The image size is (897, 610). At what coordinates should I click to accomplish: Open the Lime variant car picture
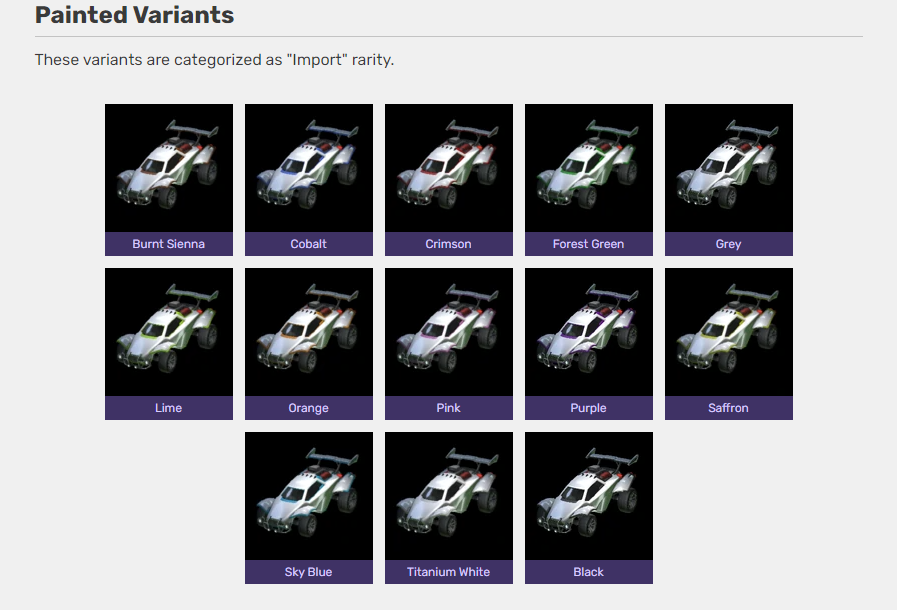coord(168,332)
